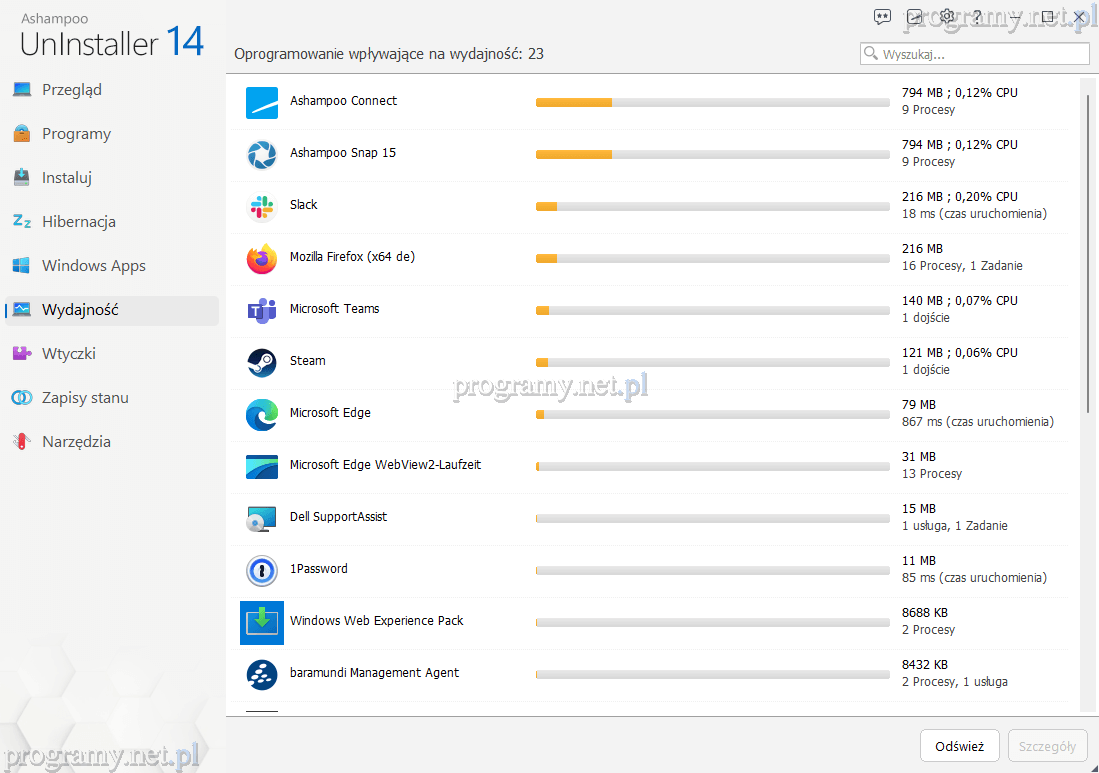The image size is (1099, 773).
Task: Navigate to the Wtyczki plugins section
Action: pos(69,354)
